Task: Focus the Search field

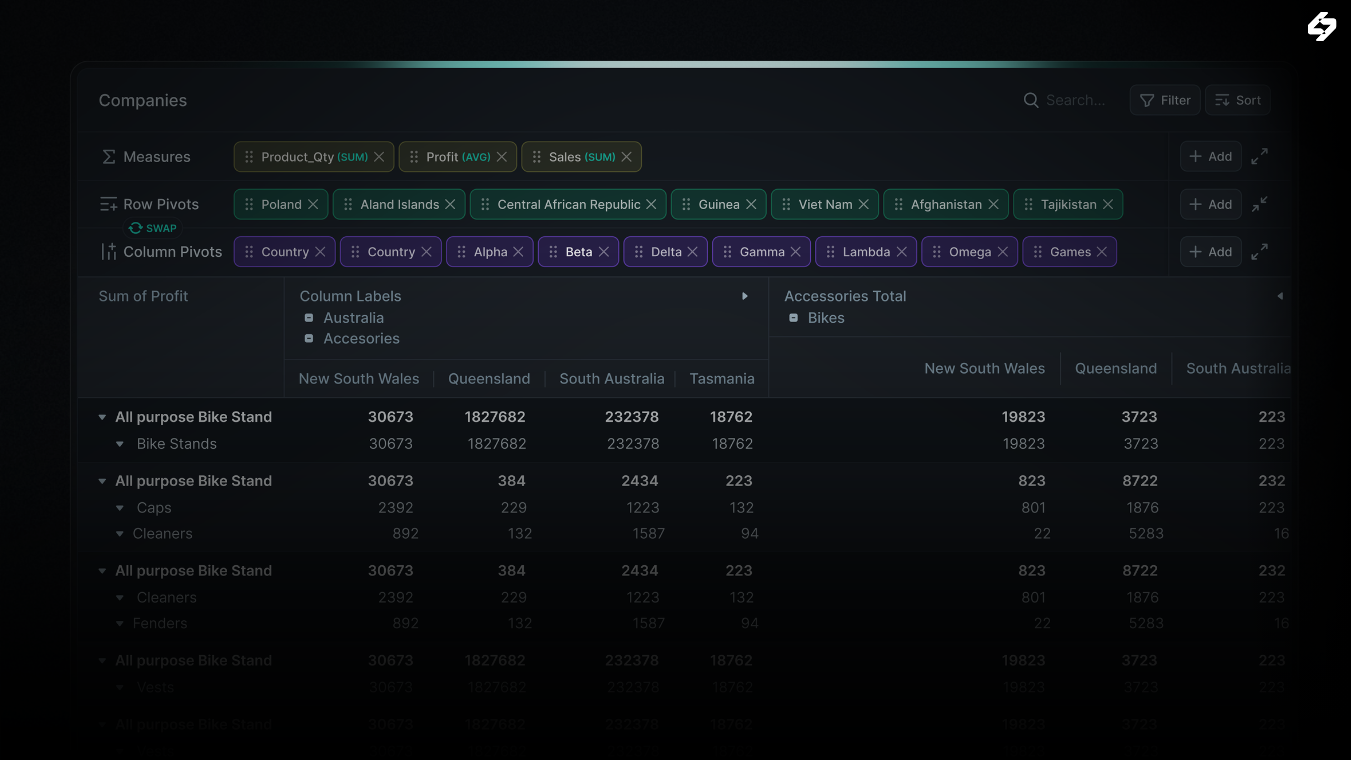Action: [1065, 100]
